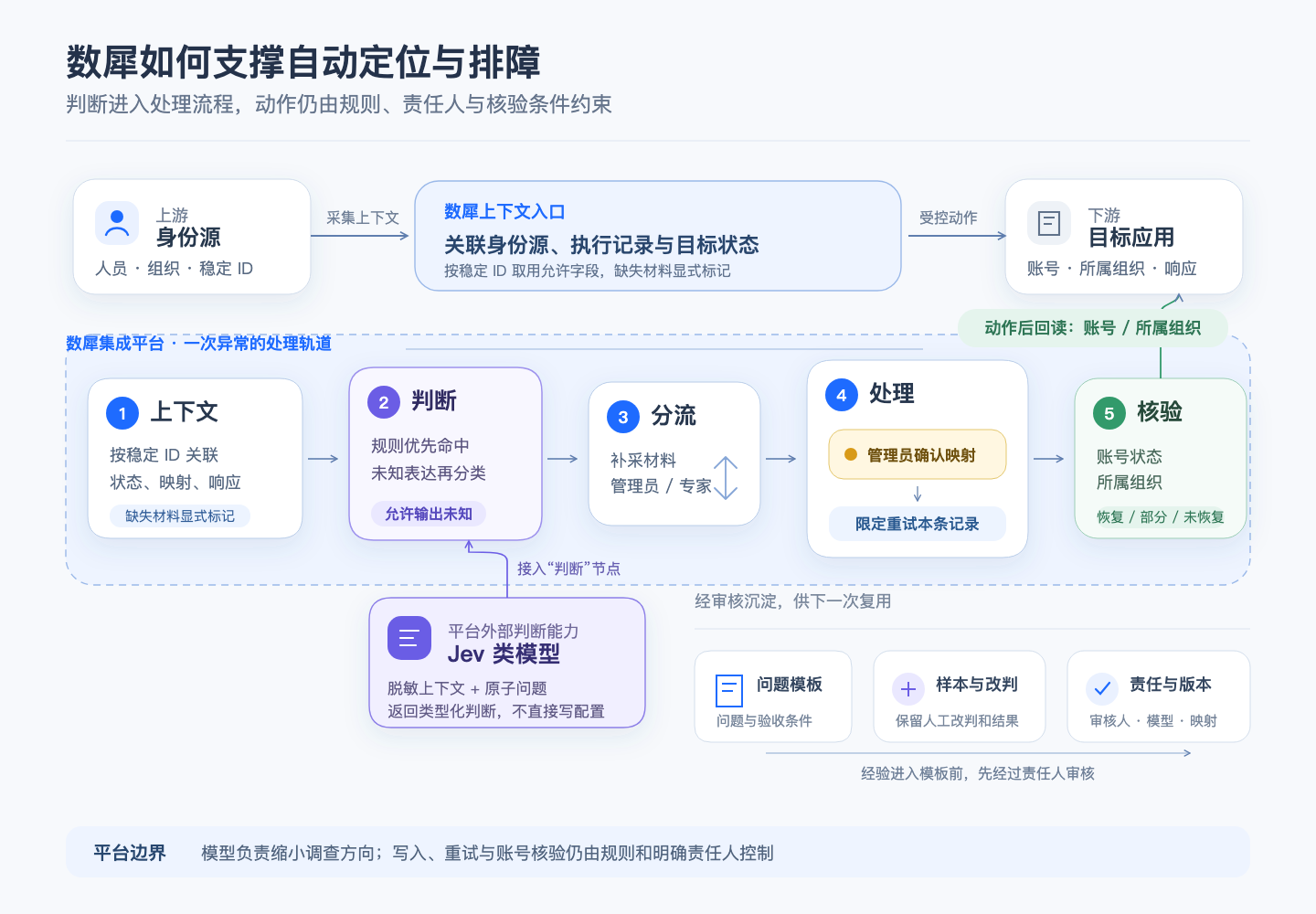Click the 平台边界 label in bottom banner
Image resolution: width=1316 pixels, height=914 pixels.
click(x=130, y=853)
